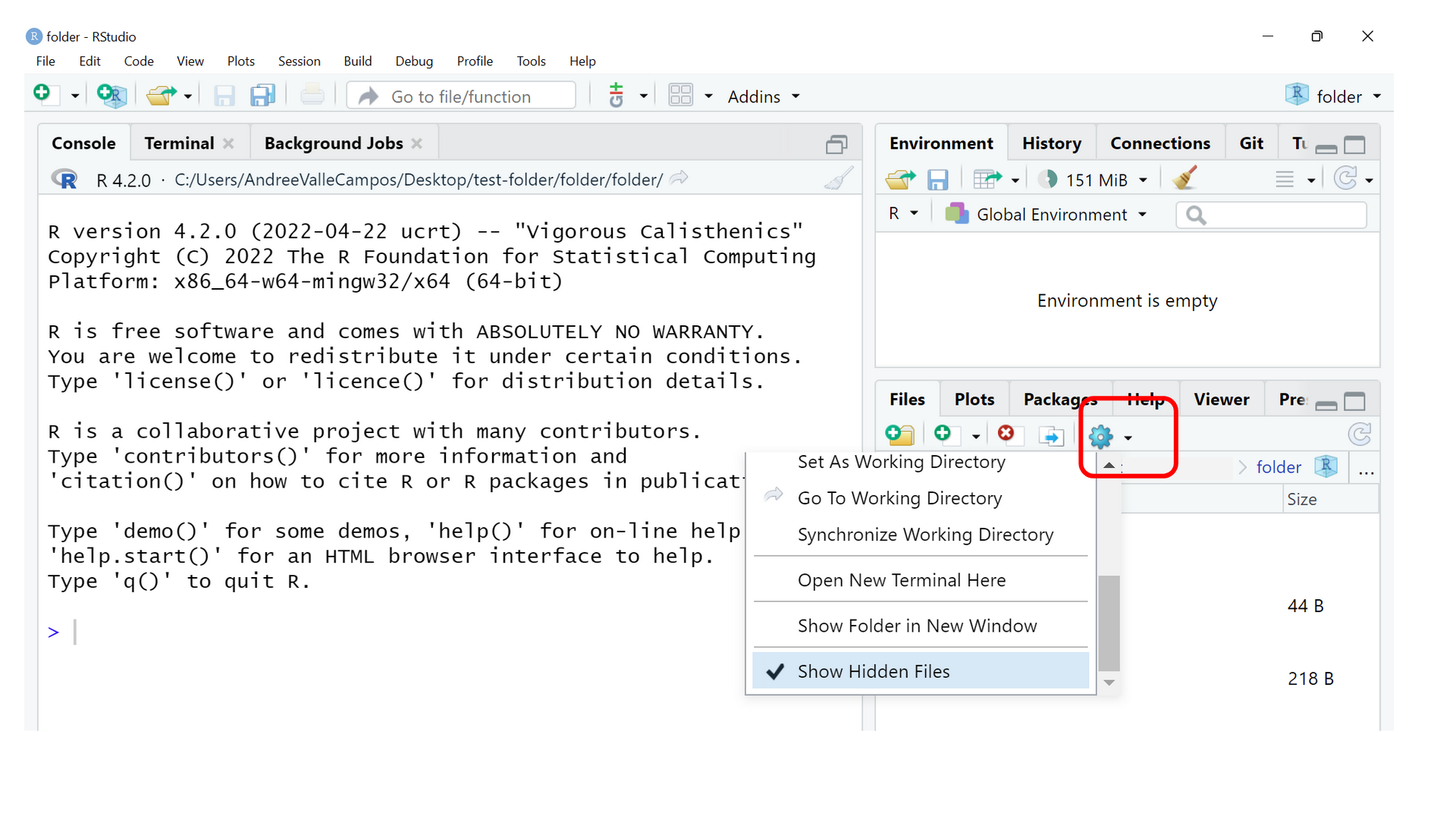Open the Addins dropdown menu
The height and width of the screenshot is (819, 1456).
pyautogui.click(x=764, y=96)
